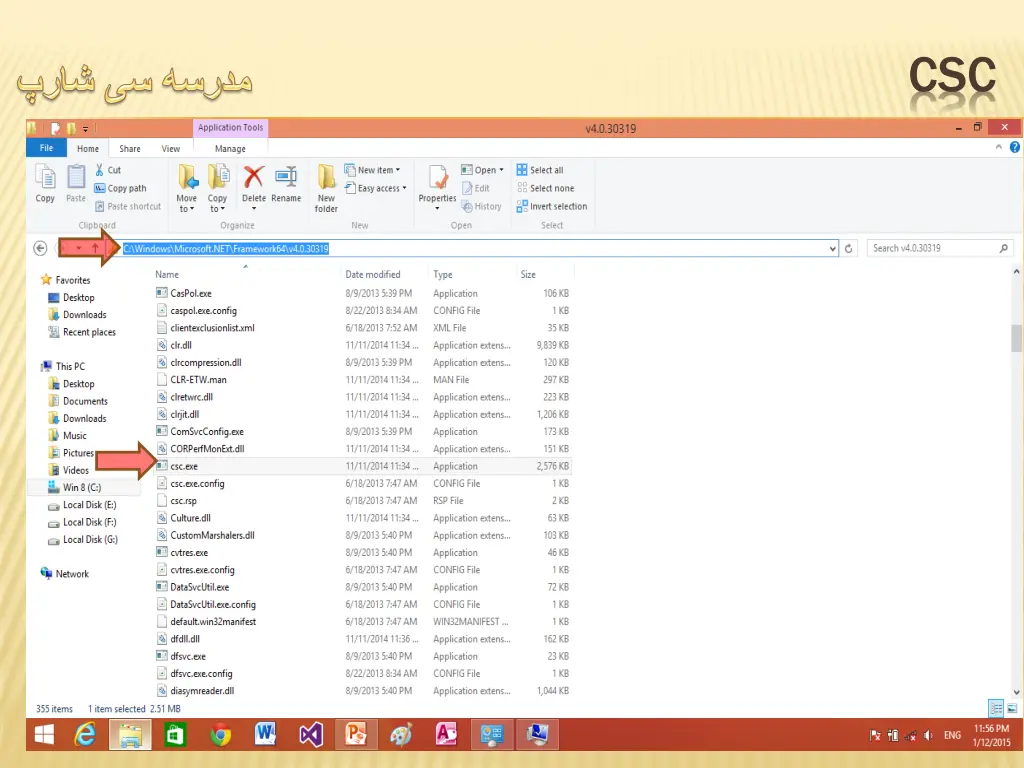Viewport: 1024px width, 768px height.
Task: Click the search magnifier icon
Action: [1004, 248]
